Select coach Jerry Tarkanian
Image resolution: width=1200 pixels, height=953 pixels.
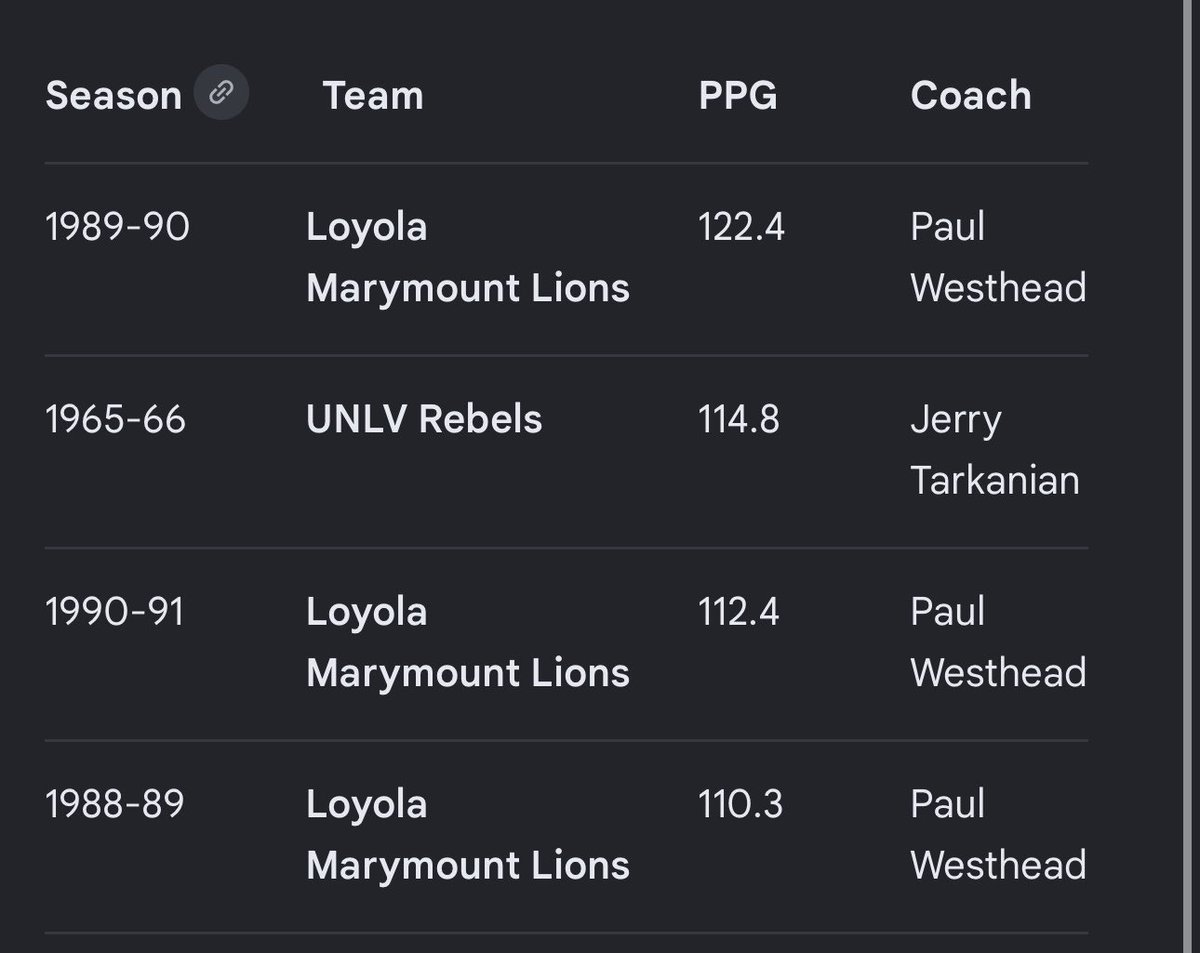click(995, 450)
